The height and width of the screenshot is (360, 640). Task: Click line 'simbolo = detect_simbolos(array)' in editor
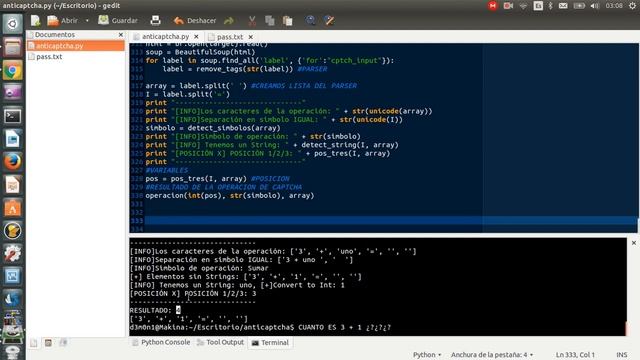[x=213, y=128]
